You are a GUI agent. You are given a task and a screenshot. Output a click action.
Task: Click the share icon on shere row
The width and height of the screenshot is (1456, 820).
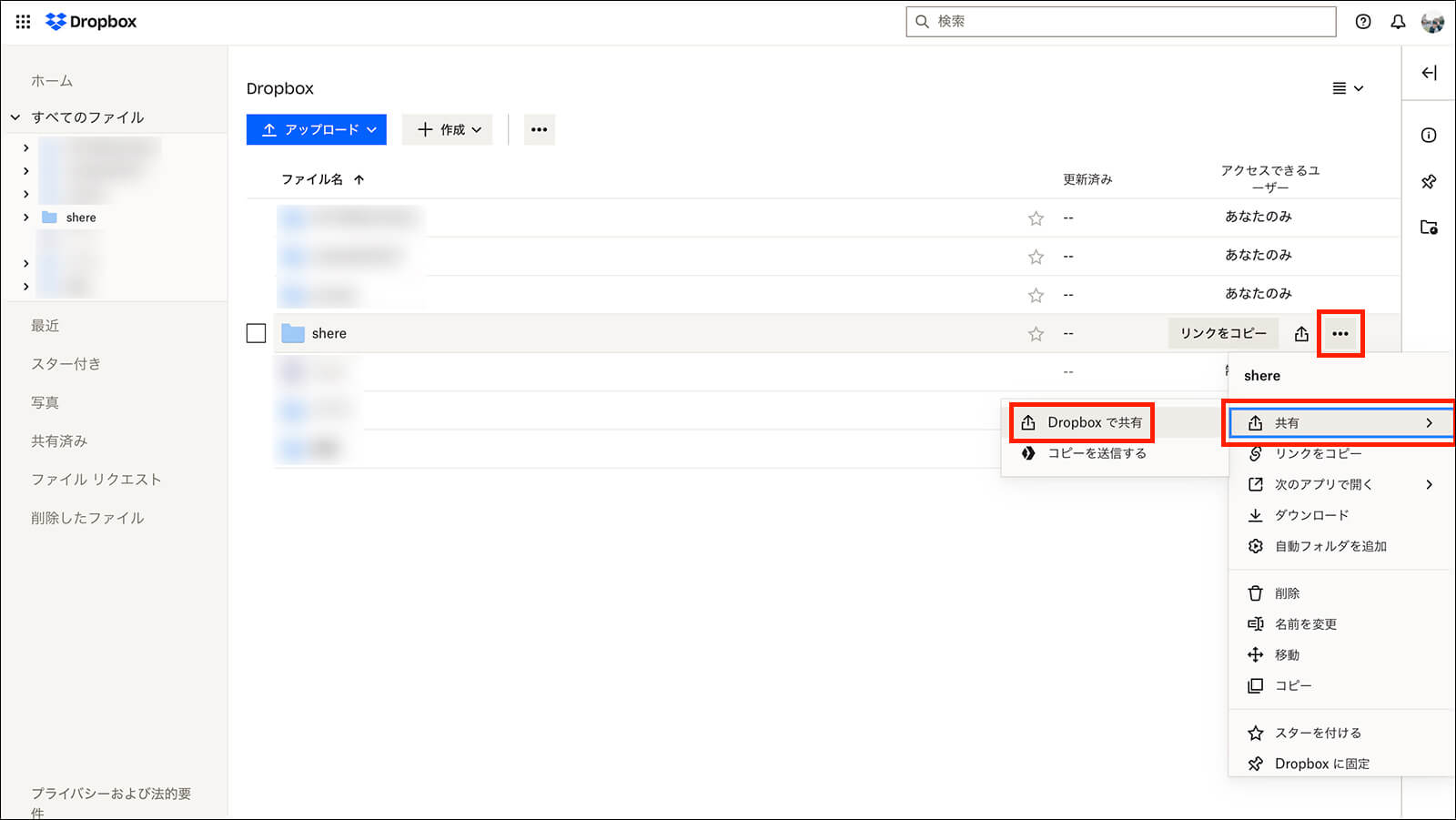click(x=1301, y=334)
